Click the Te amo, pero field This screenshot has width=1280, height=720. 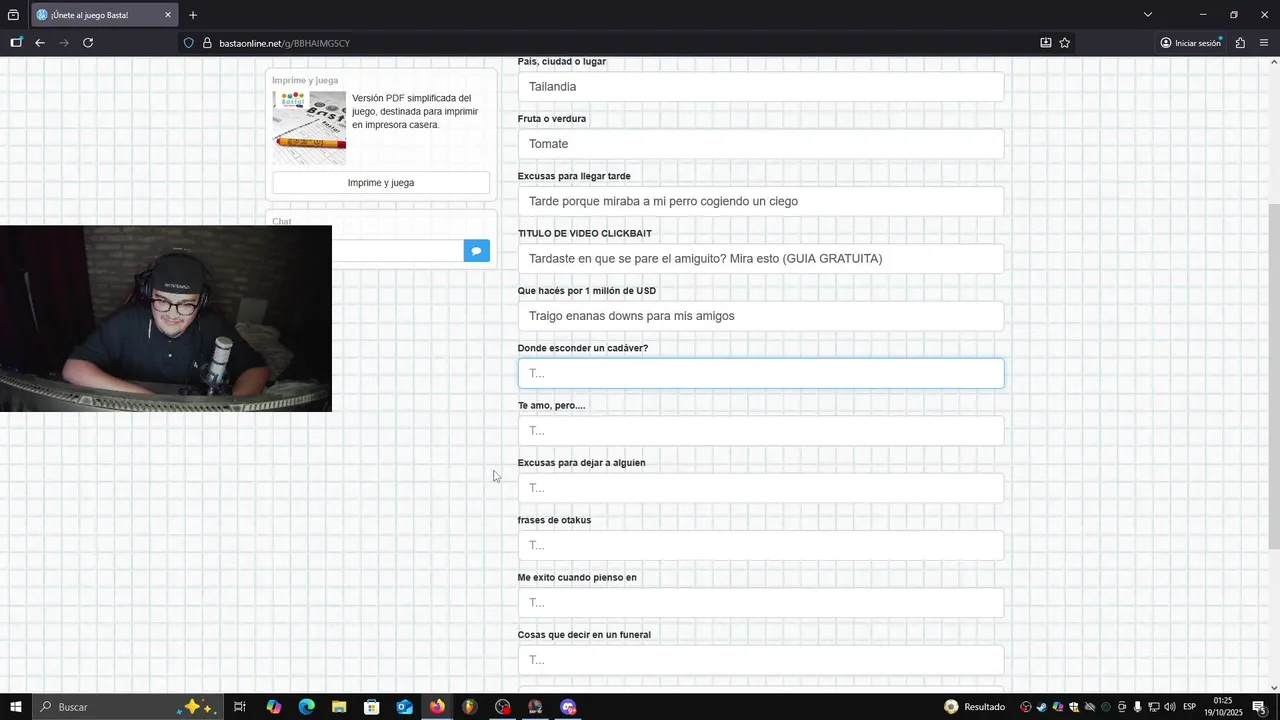point(761,431)
